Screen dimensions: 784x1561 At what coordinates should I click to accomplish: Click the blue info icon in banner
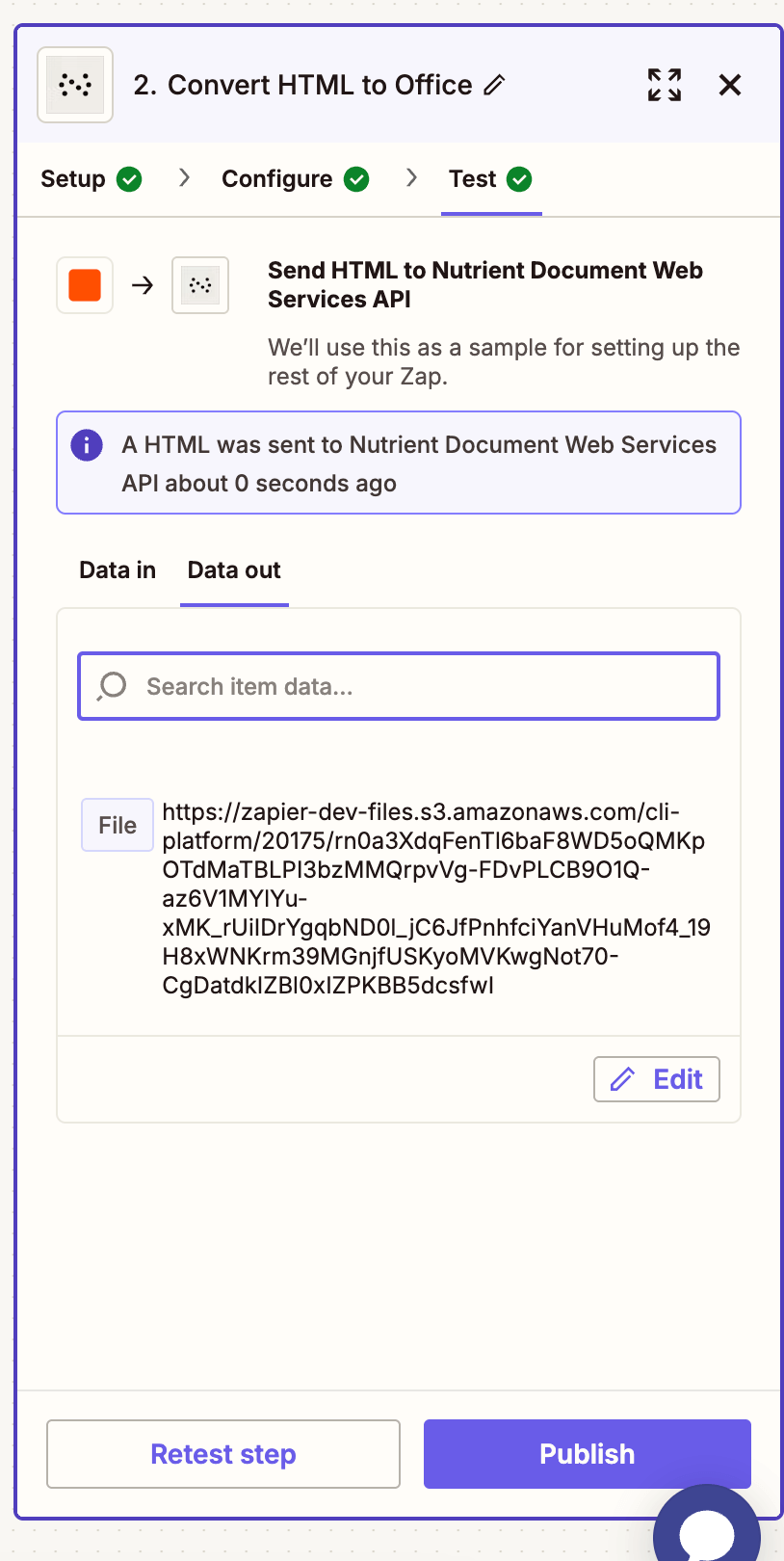(87, 445)
